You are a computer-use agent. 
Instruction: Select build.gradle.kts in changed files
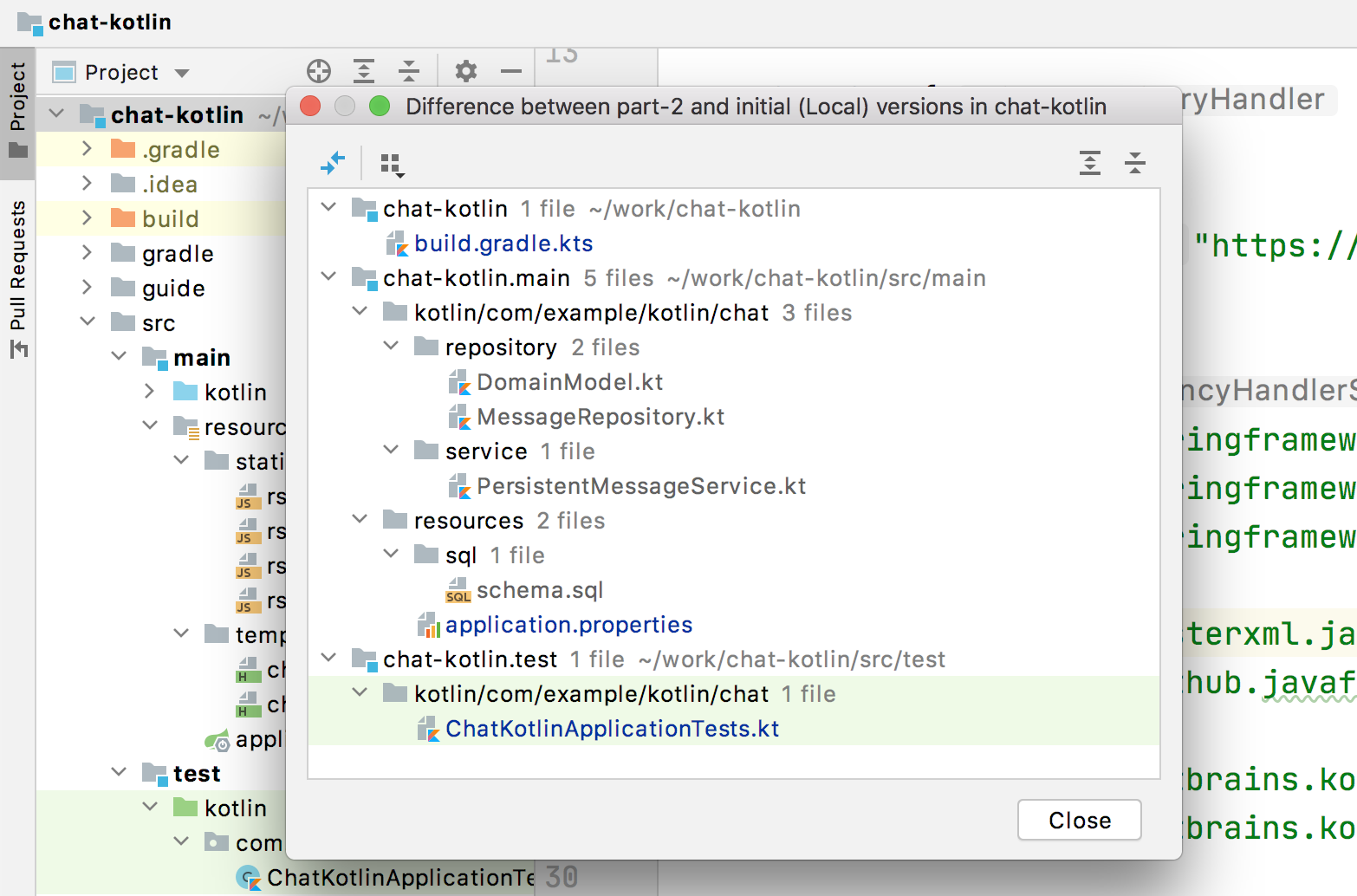point(503,243)
